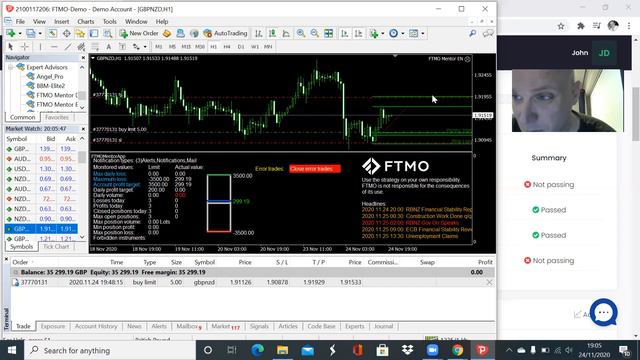Open the Tools menu
Screen dimensions: 640x360
pos(109,22)
